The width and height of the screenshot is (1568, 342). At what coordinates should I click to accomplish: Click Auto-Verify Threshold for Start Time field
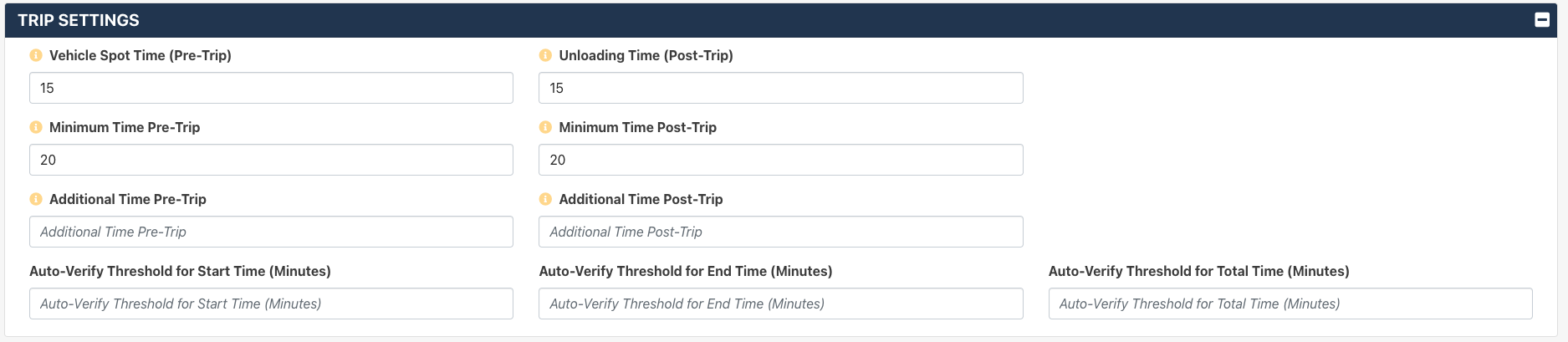pos(271,304)
